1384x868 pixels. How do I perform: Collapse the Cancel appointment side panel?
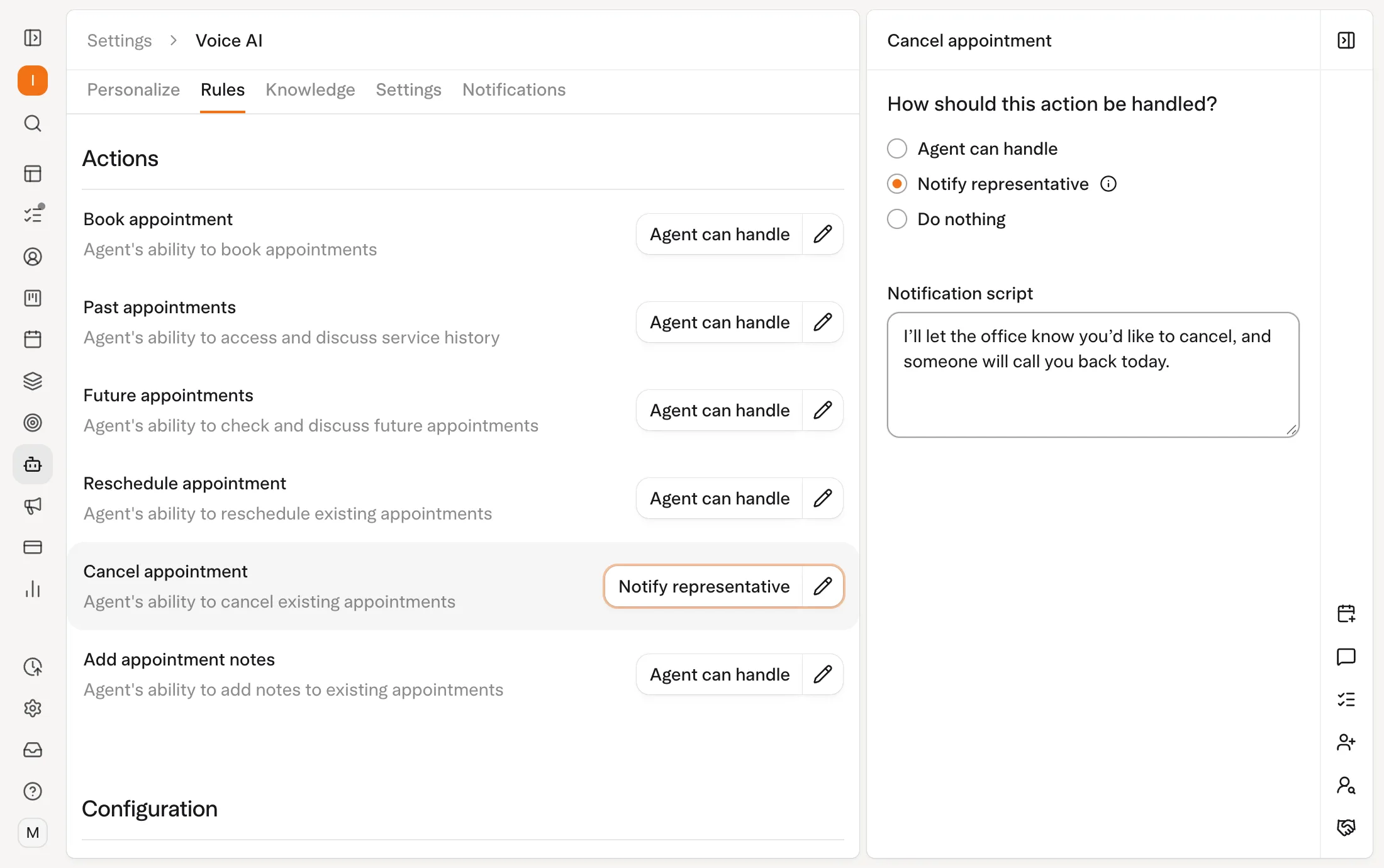pos(1346,40)
